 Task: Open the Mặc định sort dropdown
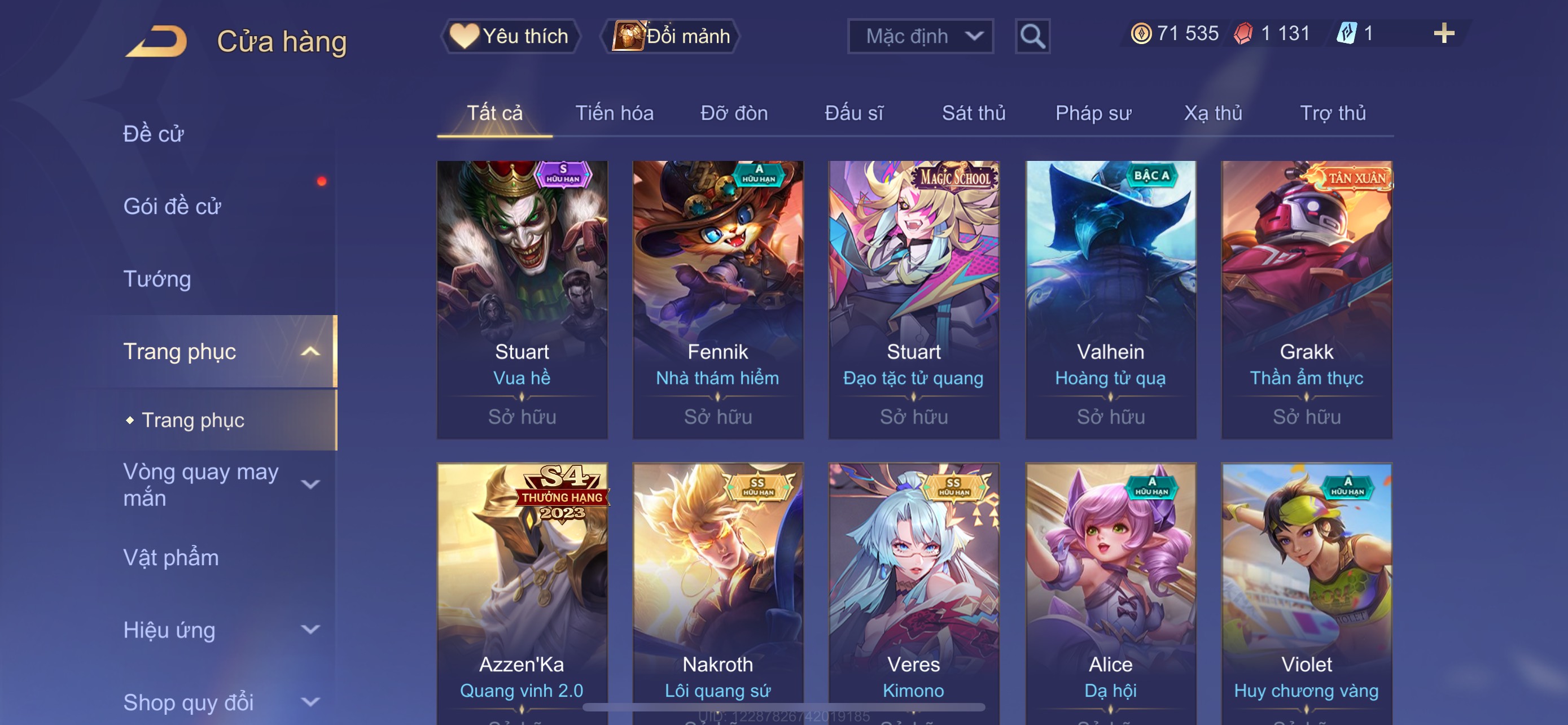tap(921, 37)
